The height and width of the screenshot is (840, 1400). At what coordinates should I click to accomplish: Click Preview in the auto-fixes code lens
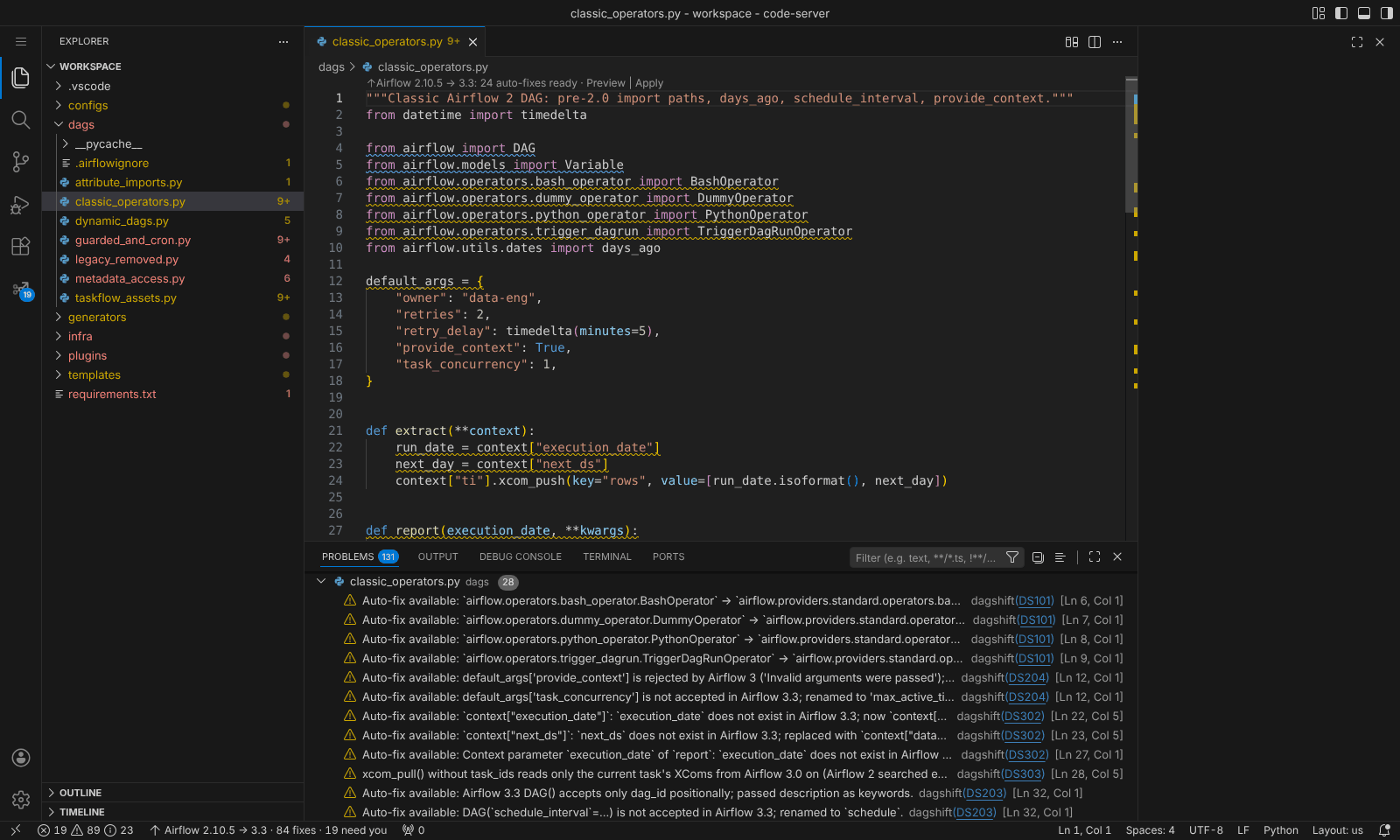click(605, 83)
